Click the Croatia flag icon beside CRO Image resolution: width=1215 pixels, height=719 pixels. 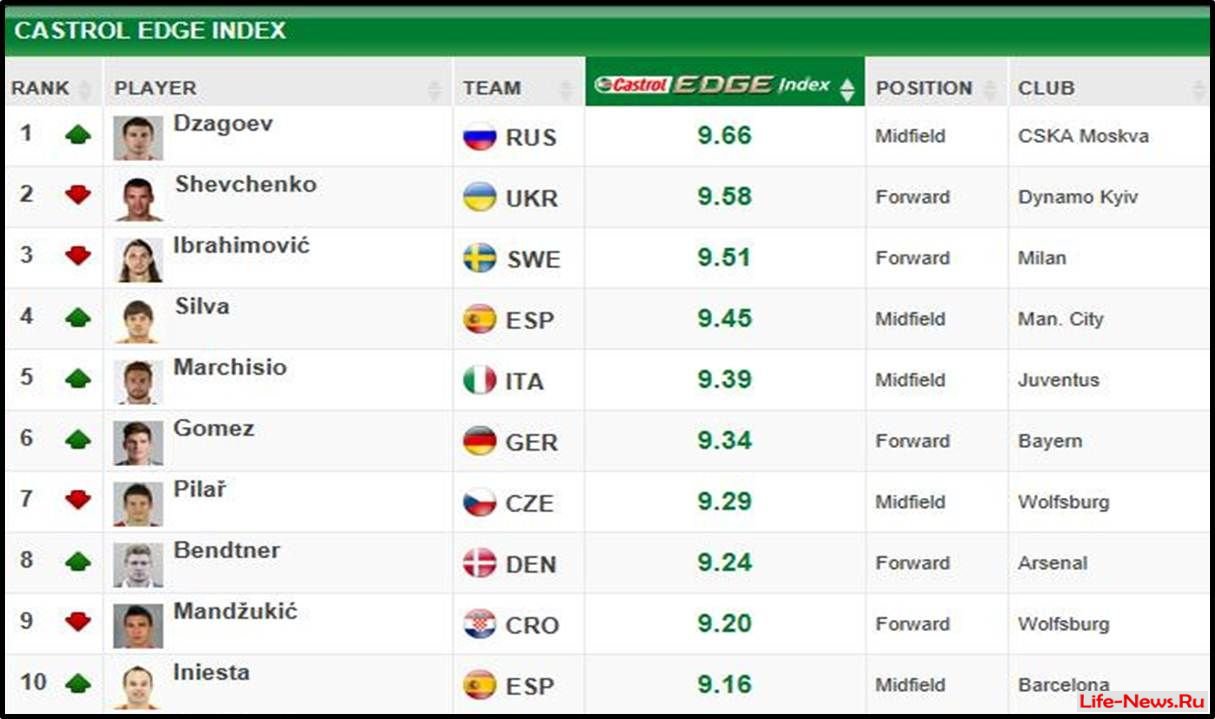480,624
